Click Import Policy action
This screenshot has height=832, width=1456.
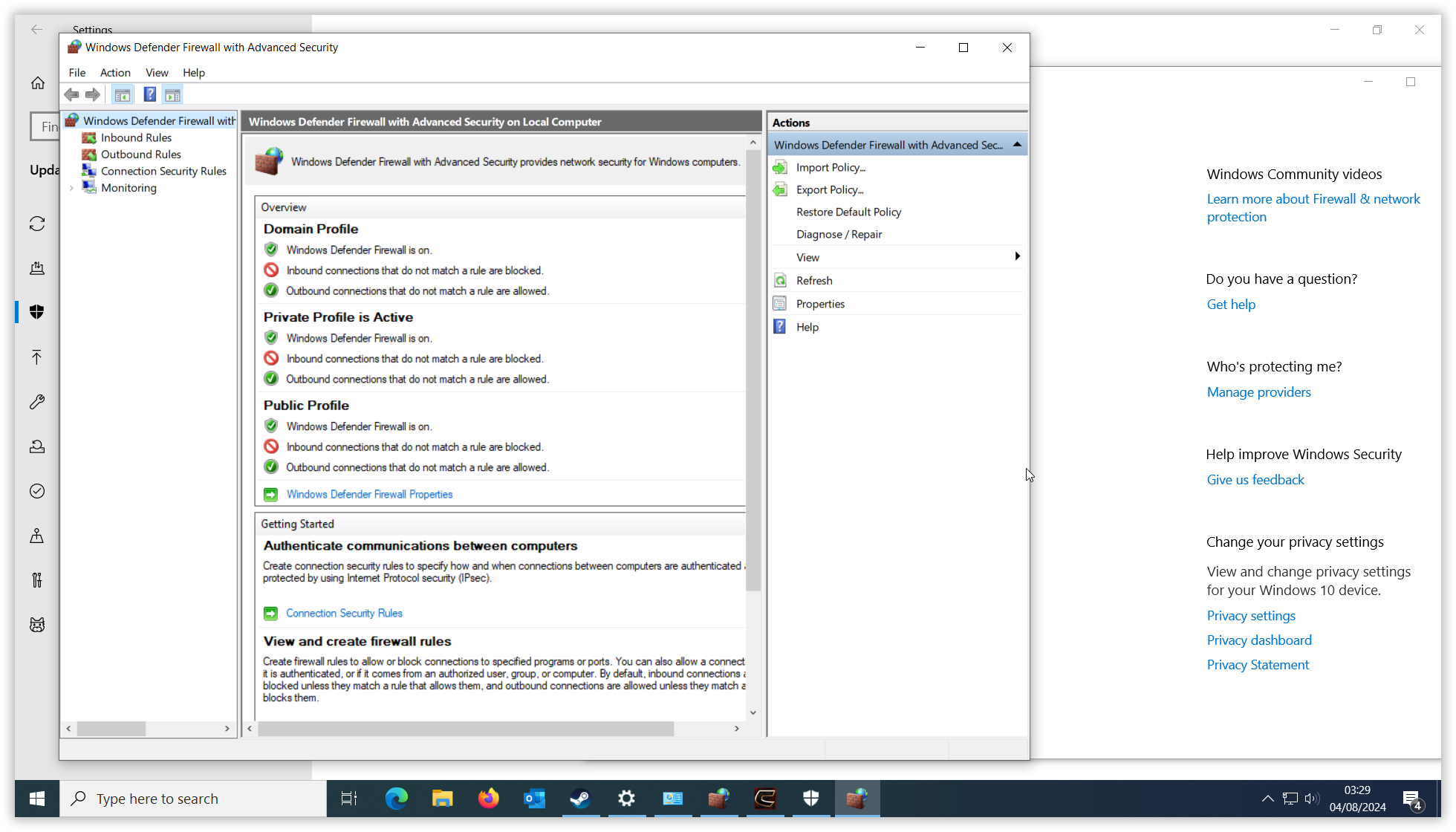[831, 167]
